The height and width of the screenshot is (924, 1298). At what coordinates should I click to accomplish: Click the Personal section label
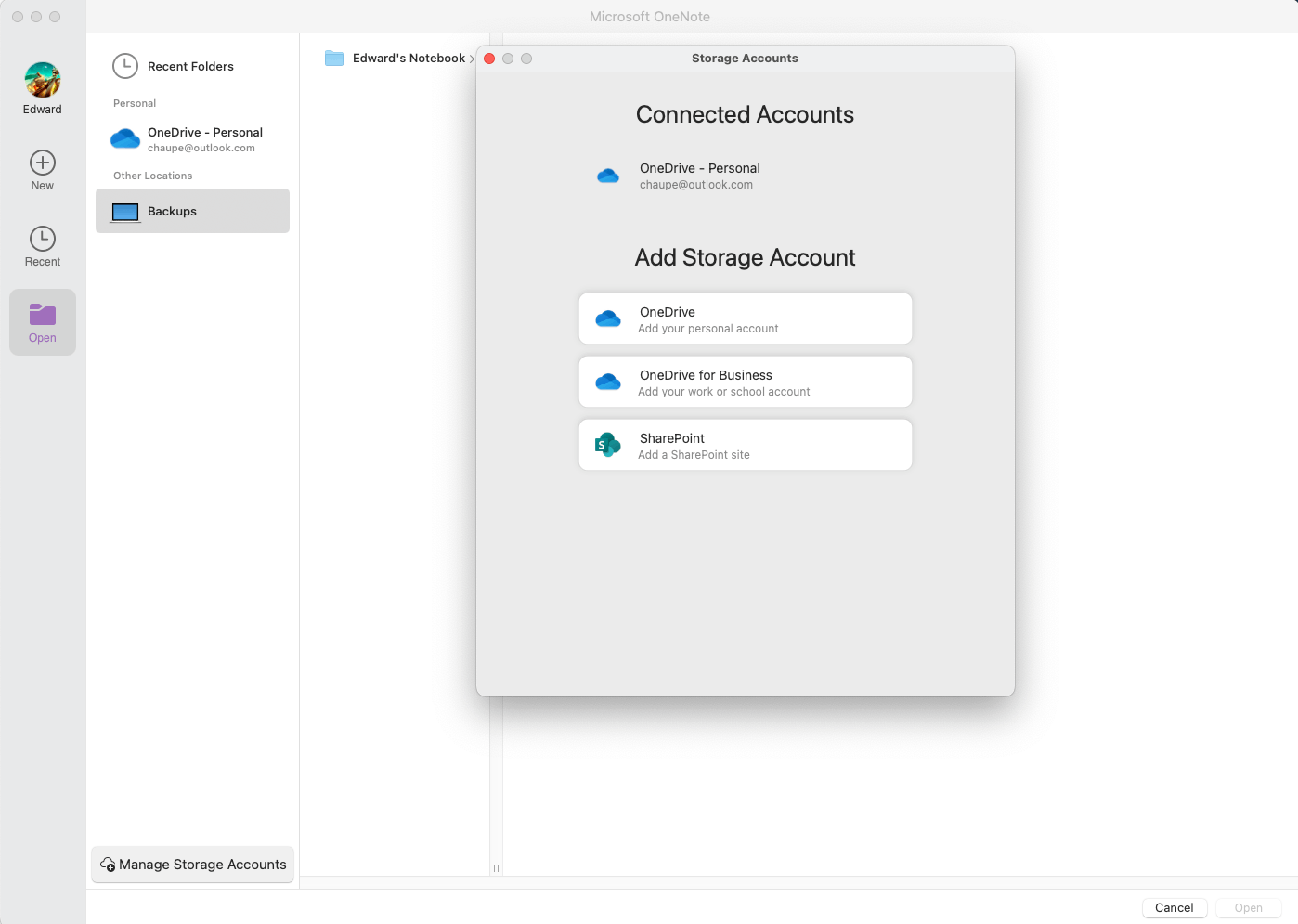(x=135, y=103)
